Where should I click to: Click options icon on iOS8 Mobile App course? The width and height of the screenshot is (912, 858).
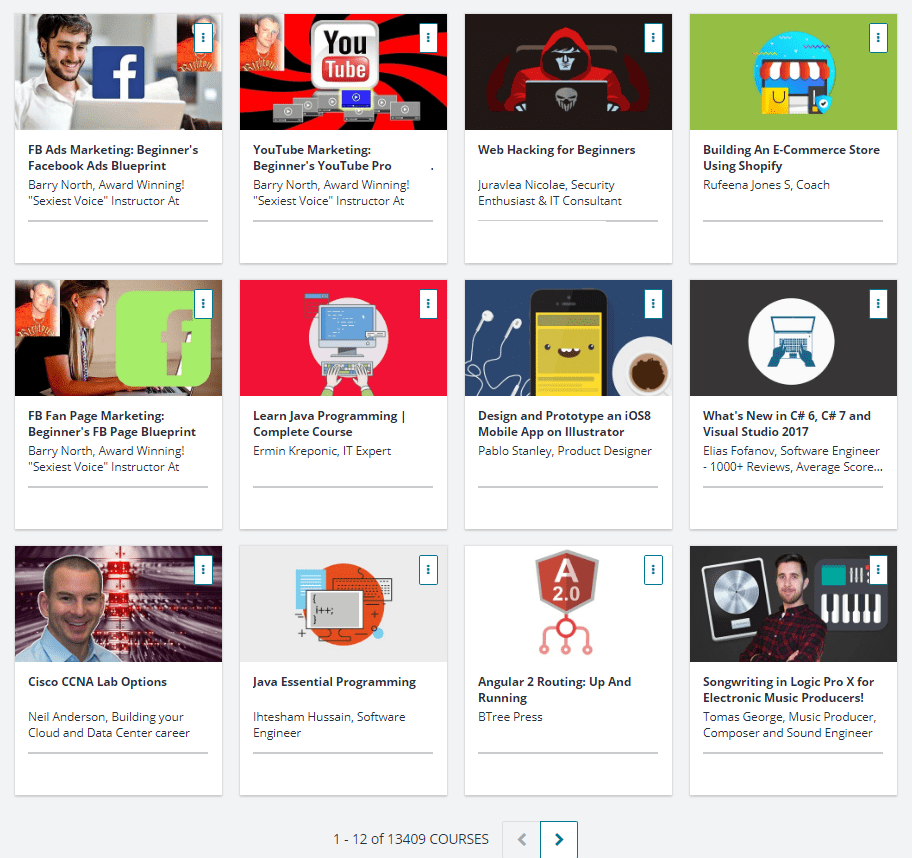(653, 303)
